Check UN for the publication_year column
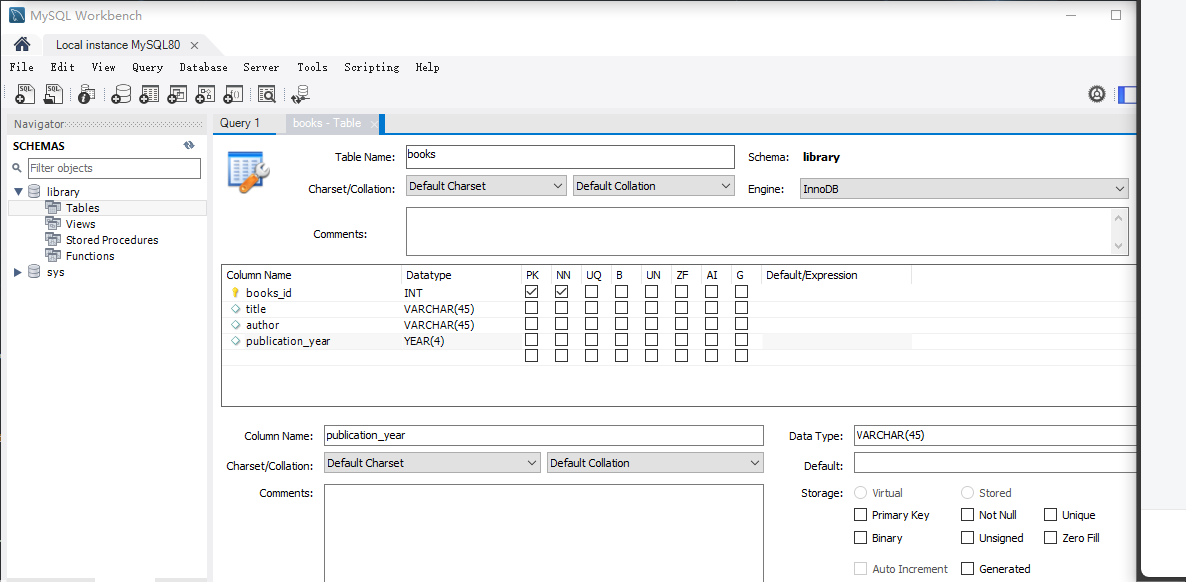 651,340
